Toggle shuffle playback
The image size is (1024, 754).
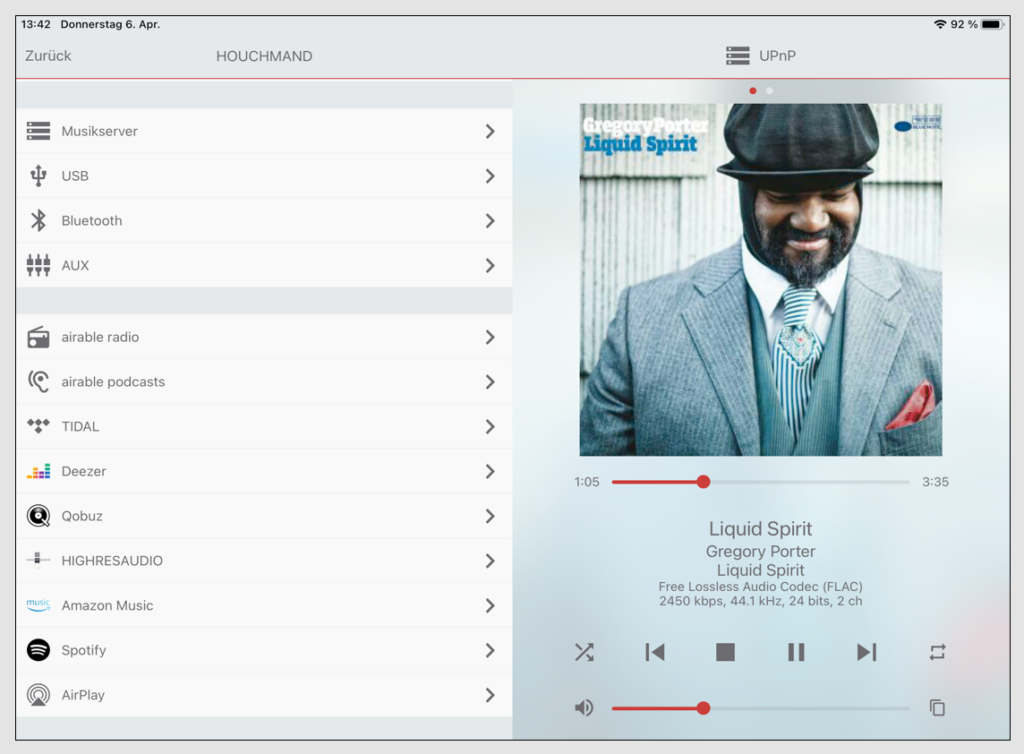584,652
